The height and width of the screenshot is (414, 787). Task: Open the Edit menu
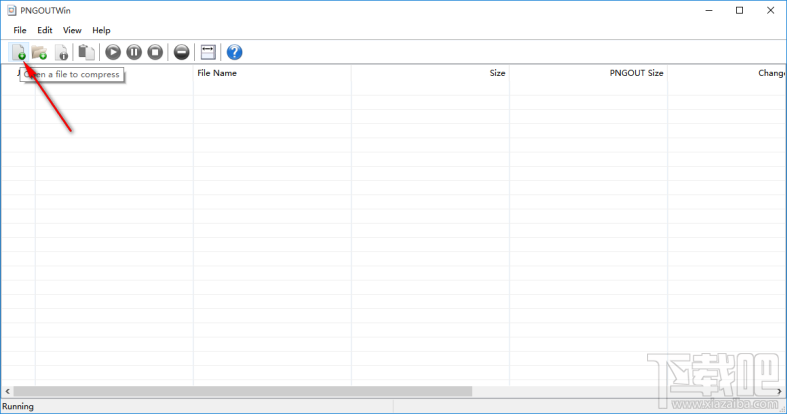tap(45, 30)
